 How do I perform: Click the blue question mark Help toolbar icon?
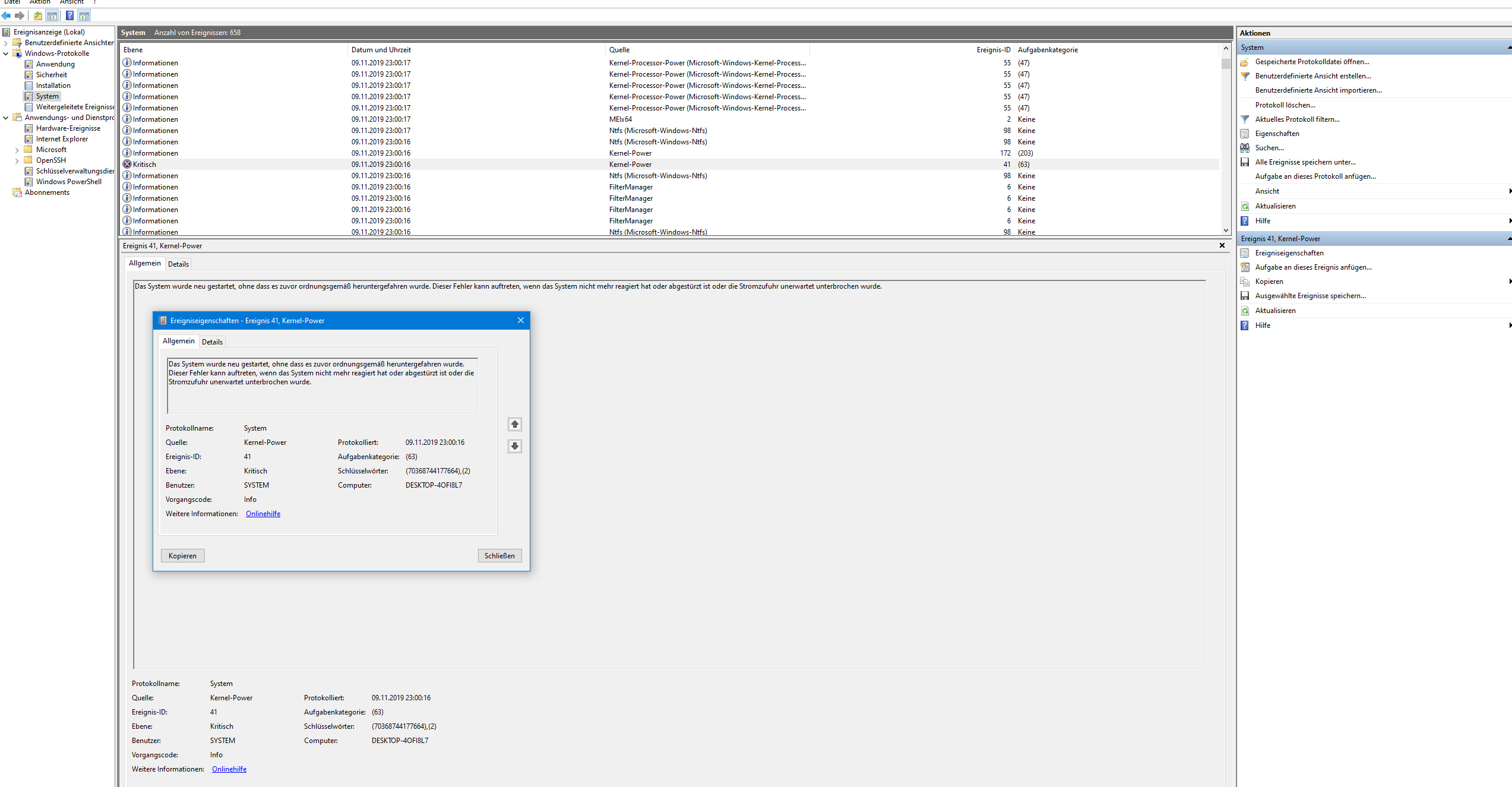(x=69, y=16)
